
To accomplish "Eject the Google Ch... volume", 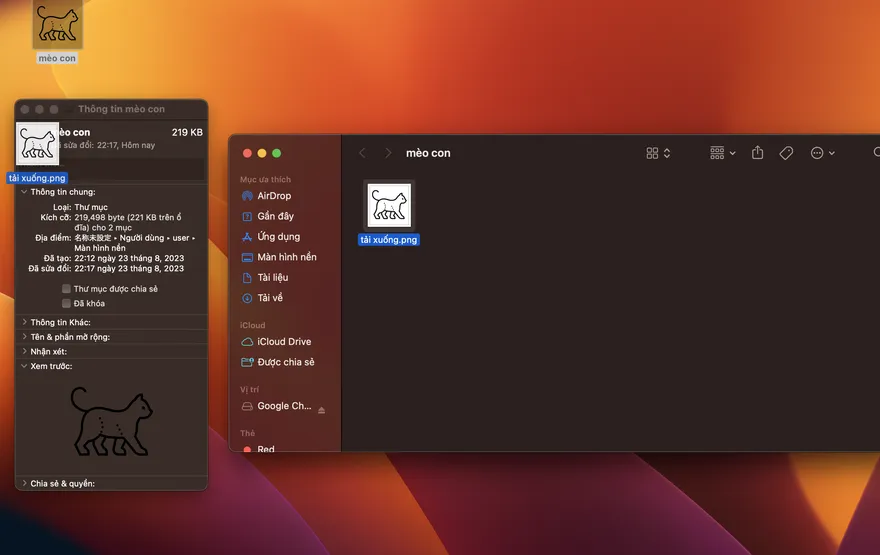I will click(322, 410).
